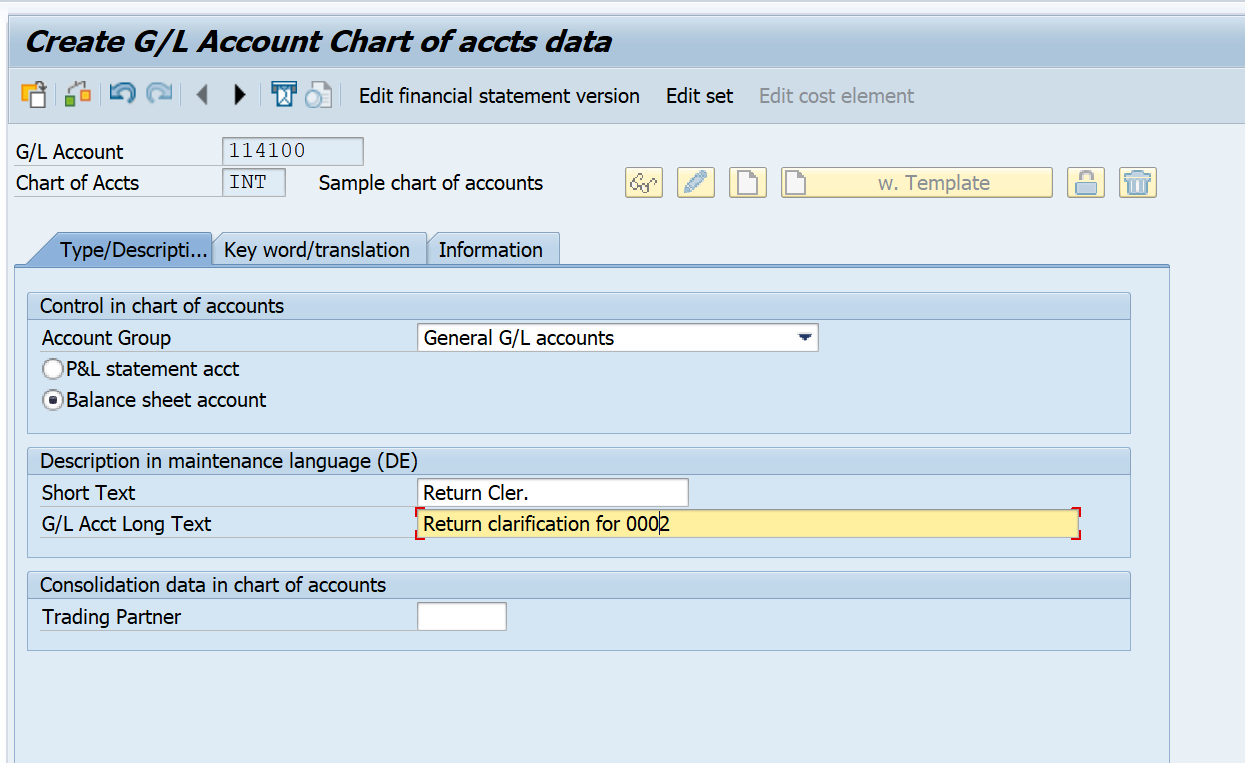Click the 'G/L Acct Long Text' label
Viewport: 1245px width, 763px height.
pos(126,524)
